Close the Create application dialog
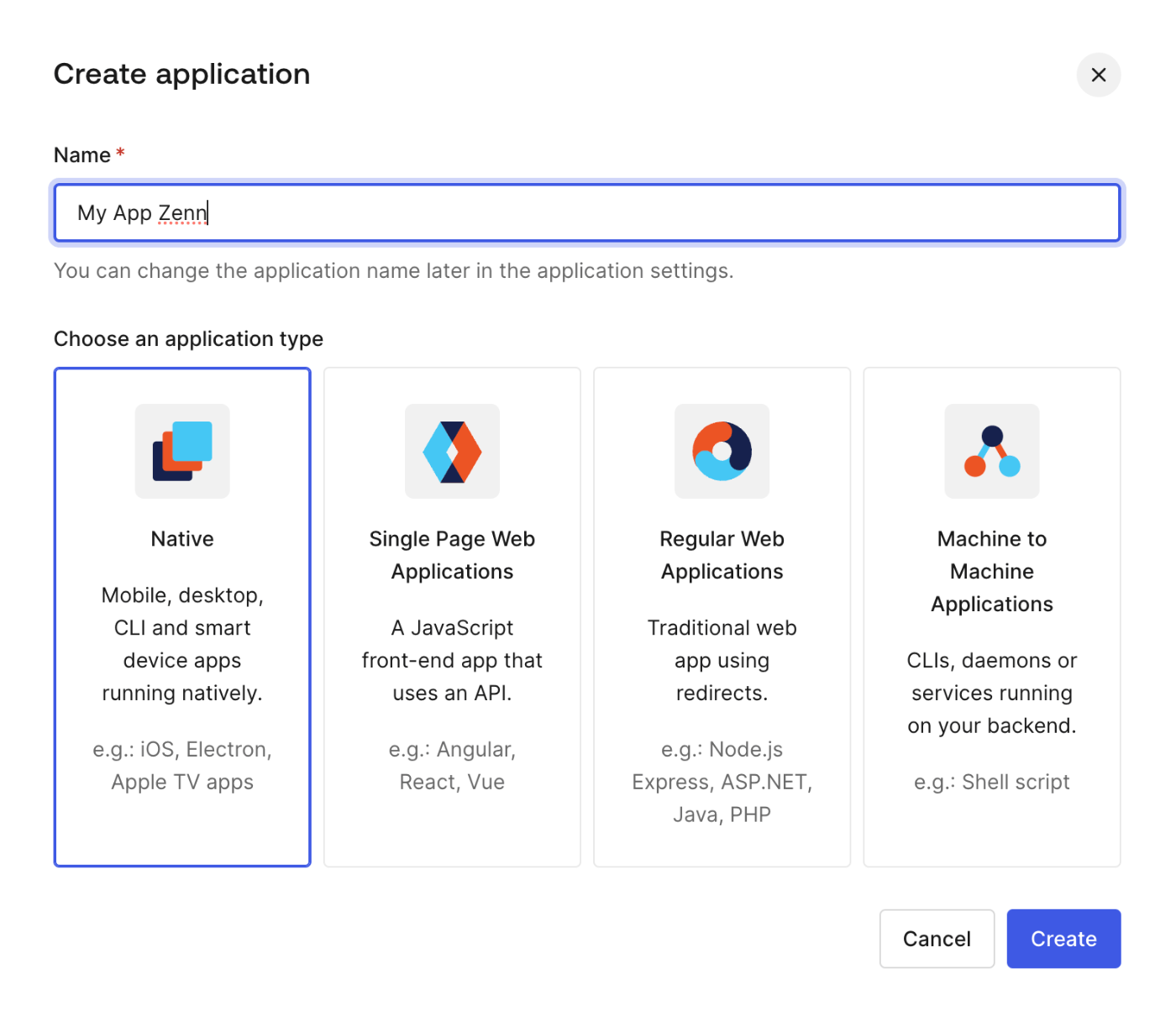Viewport: 1176px width, 1021px height. tap(1099, 75)
